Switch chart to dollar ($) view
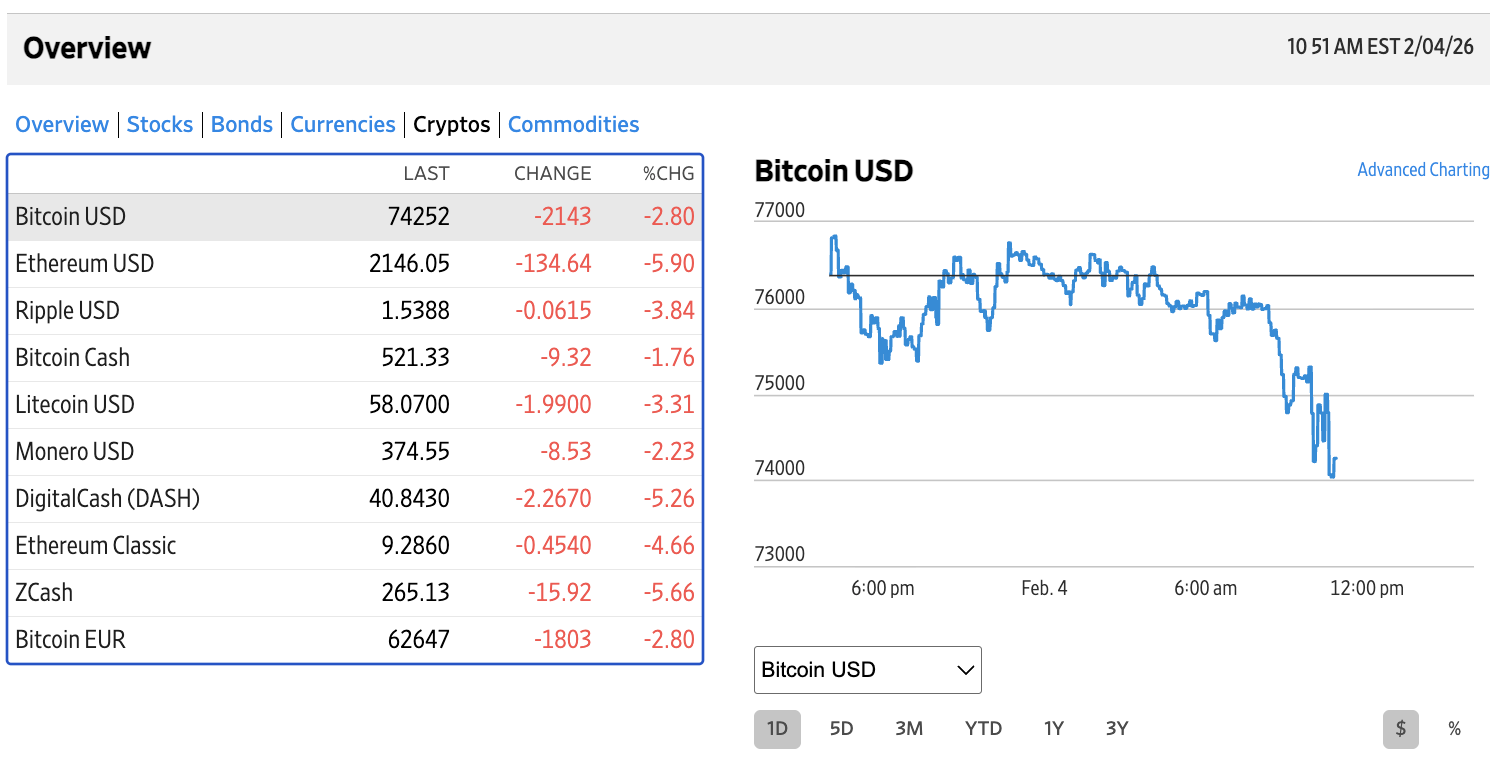The height and width of the screenshot is (768, 1510). (x=1401, y=729)
